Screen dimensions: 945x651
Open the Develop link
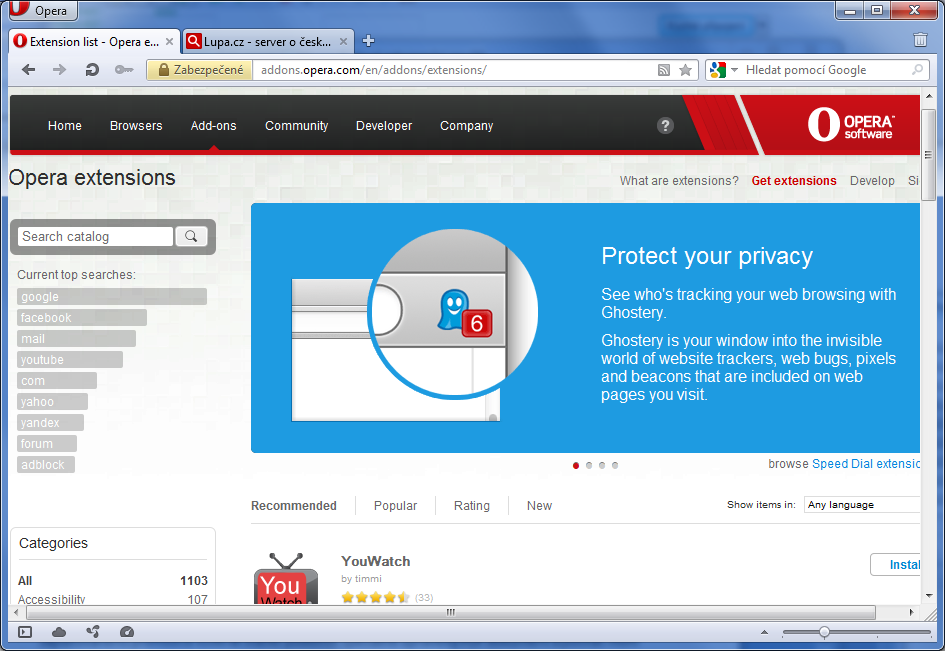coord(872,181)
